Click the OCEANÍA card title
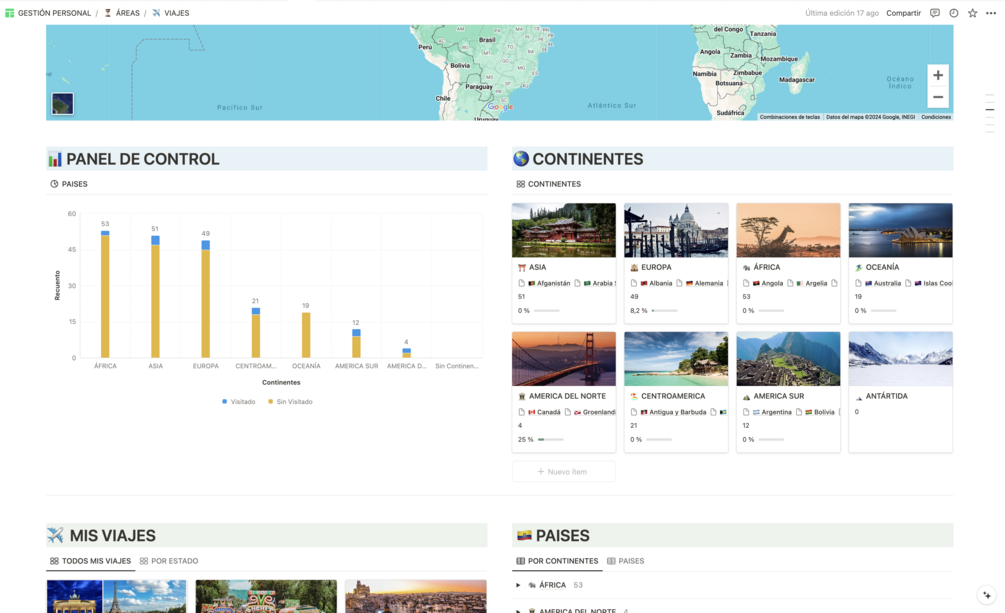 [x=882, y=267]
